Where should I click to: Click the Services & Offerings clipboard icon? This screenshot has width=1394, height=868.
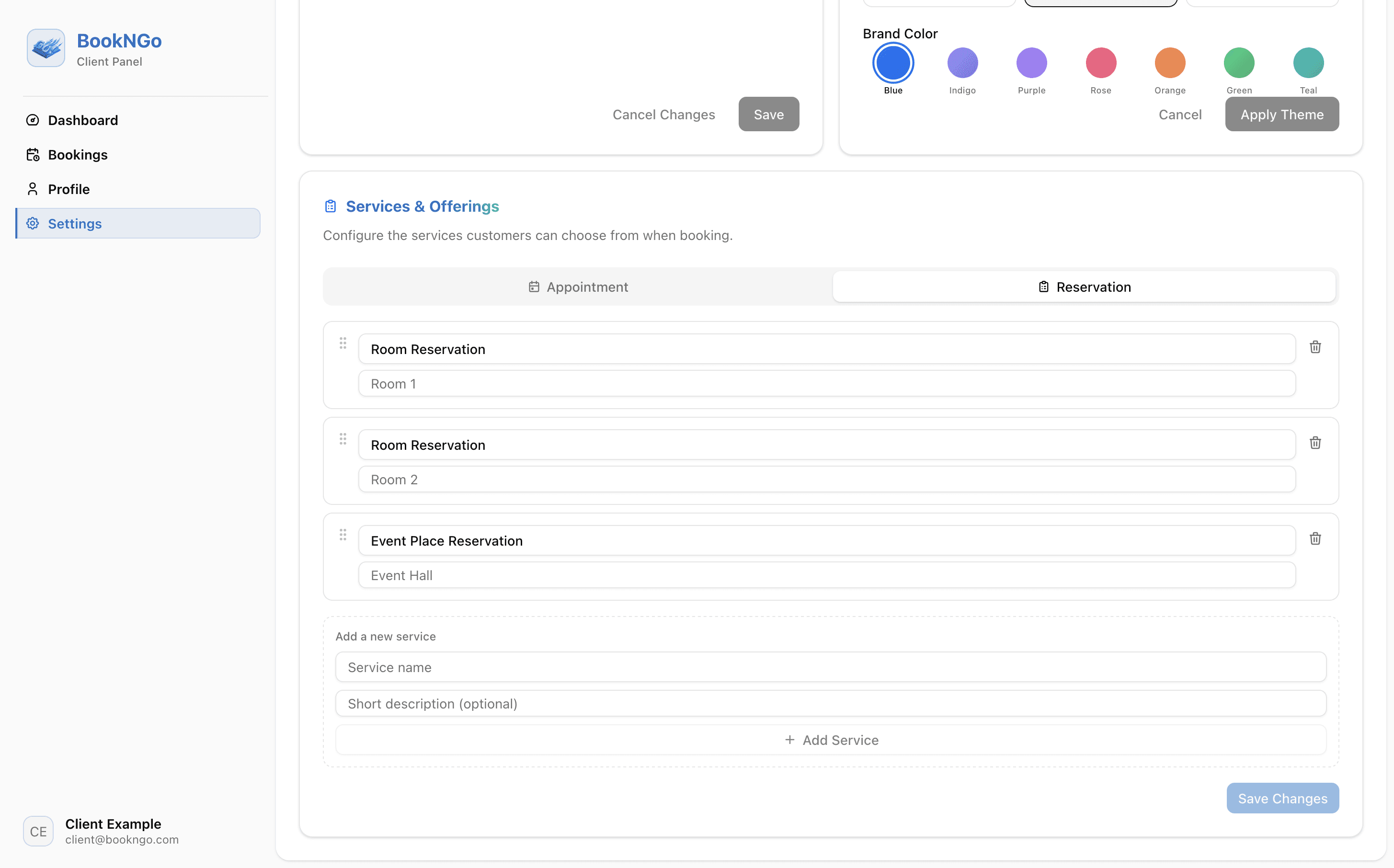click(331, 206)
